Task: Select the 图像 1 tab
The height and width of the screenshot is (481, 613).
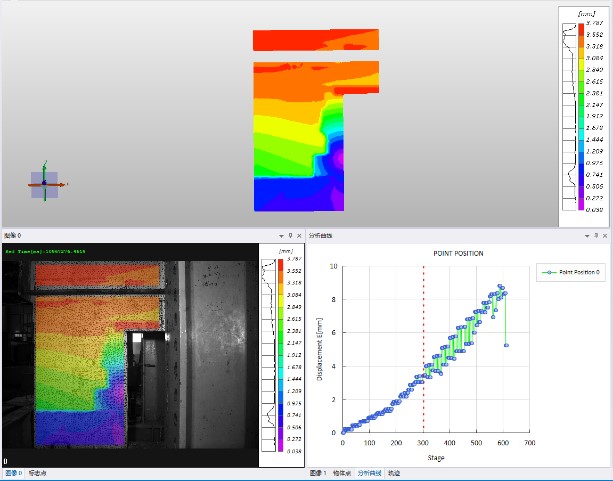Action: pos(318,473)
